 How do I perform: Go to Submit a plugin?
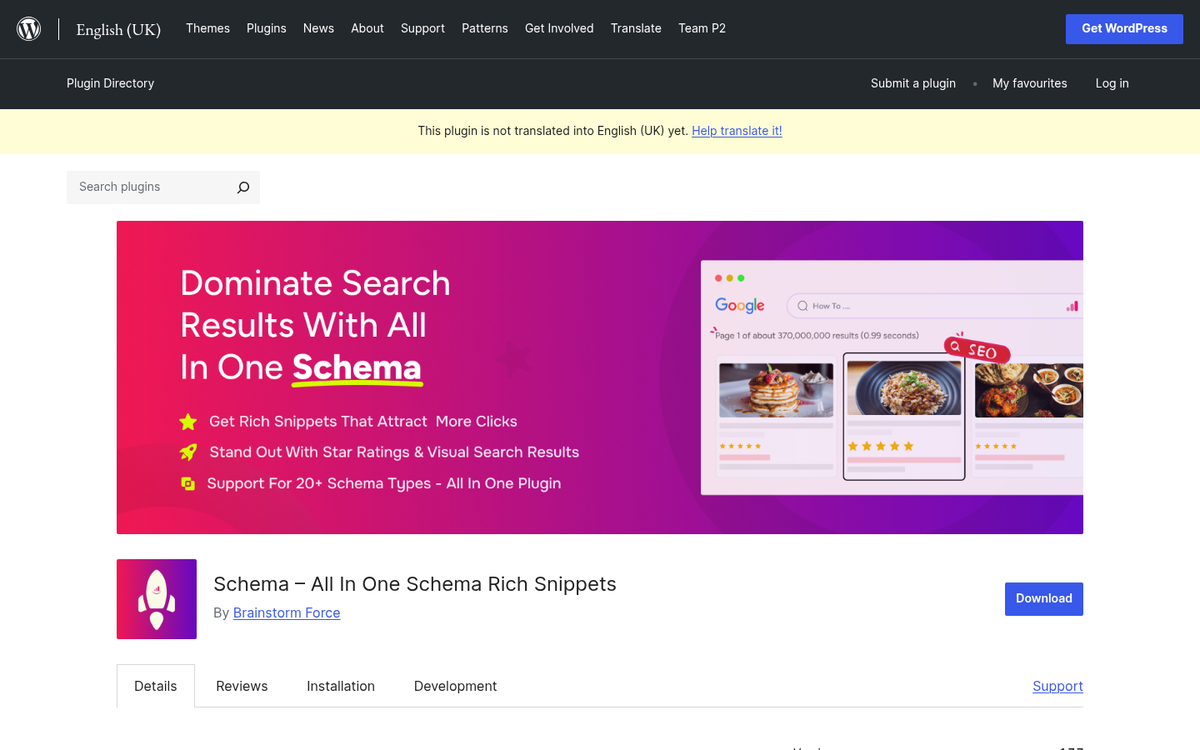tap(913, 83)
